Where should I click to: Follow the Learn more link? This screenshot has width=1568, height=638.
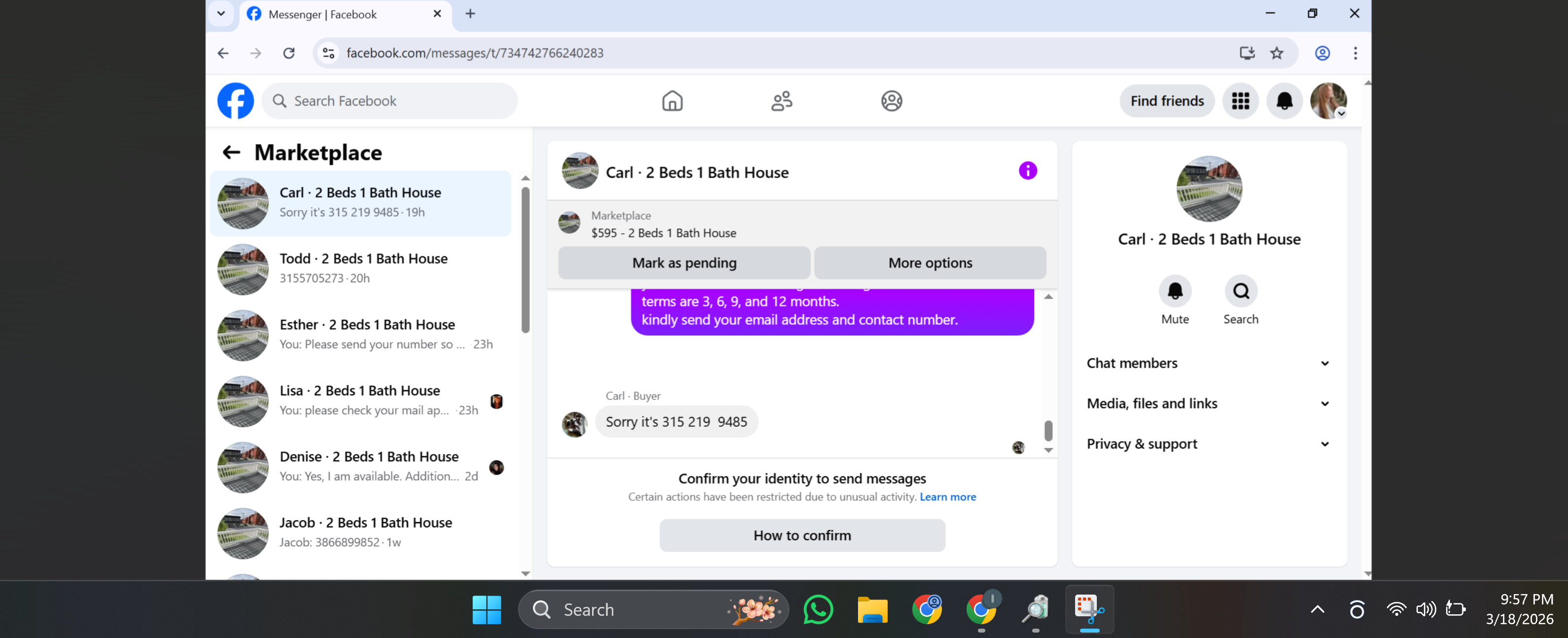pos(947,497)
